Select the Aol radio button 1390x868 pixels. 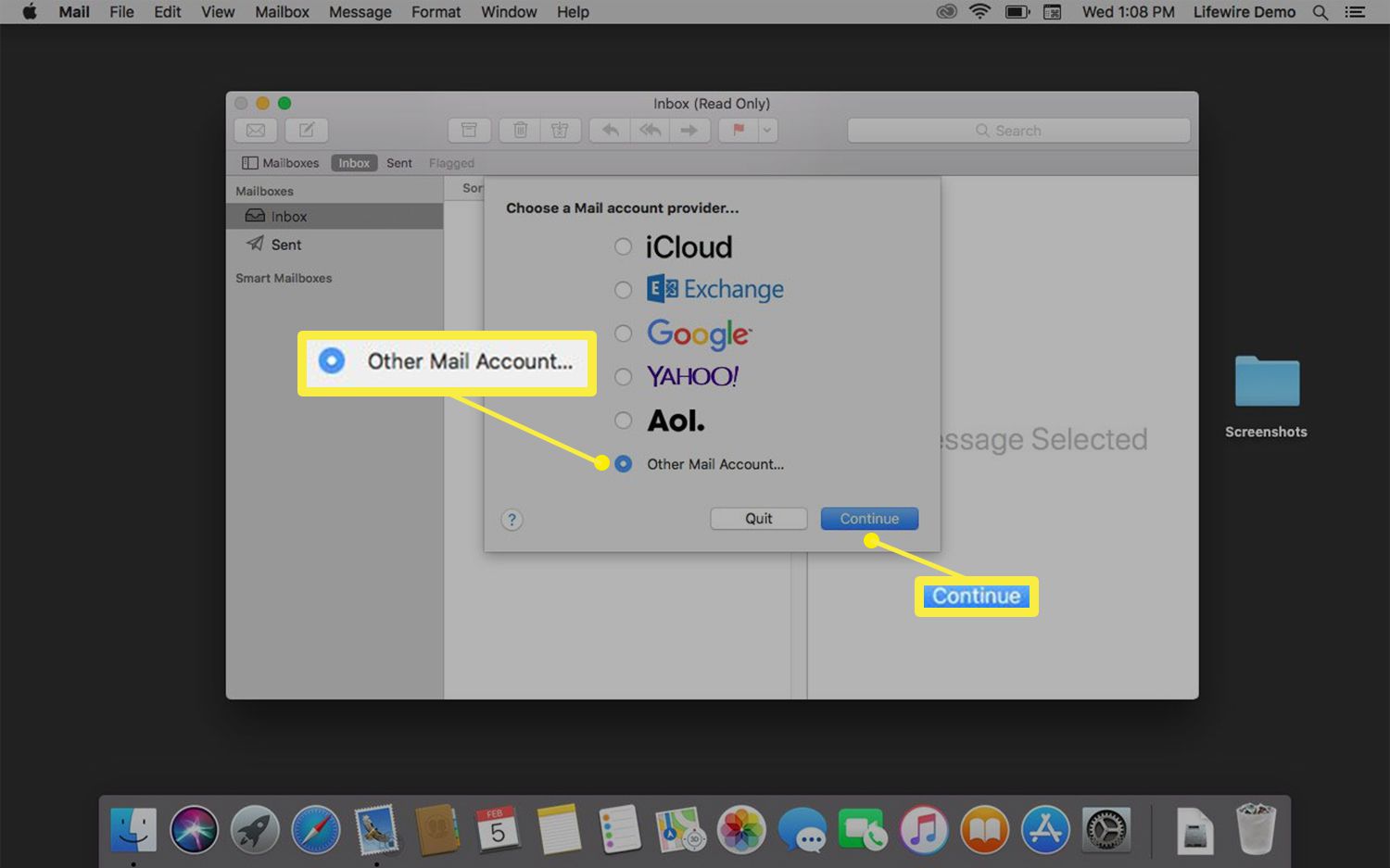point(624,421)
